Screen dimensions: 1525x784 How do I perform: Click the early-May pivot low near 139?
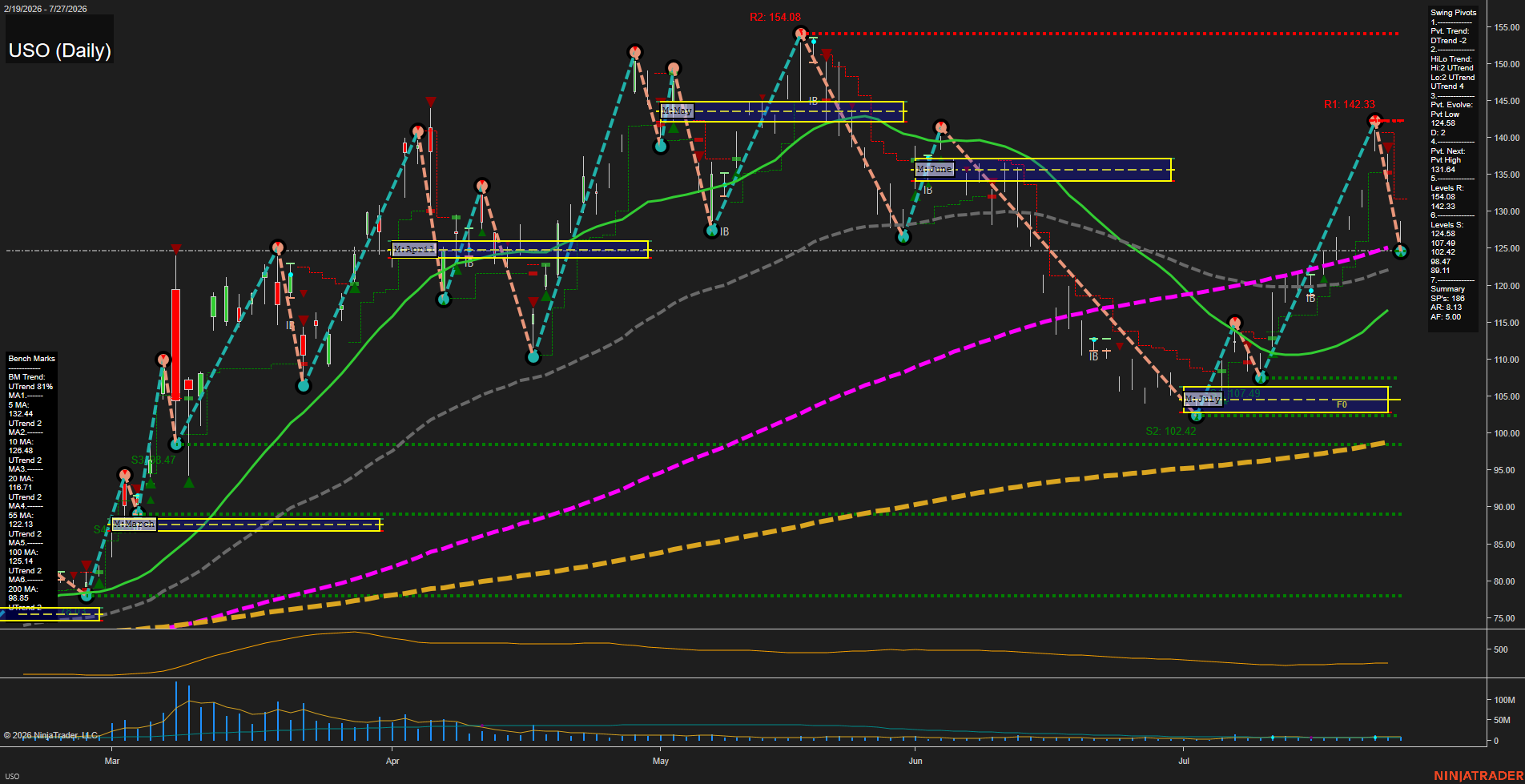(661, 146)
